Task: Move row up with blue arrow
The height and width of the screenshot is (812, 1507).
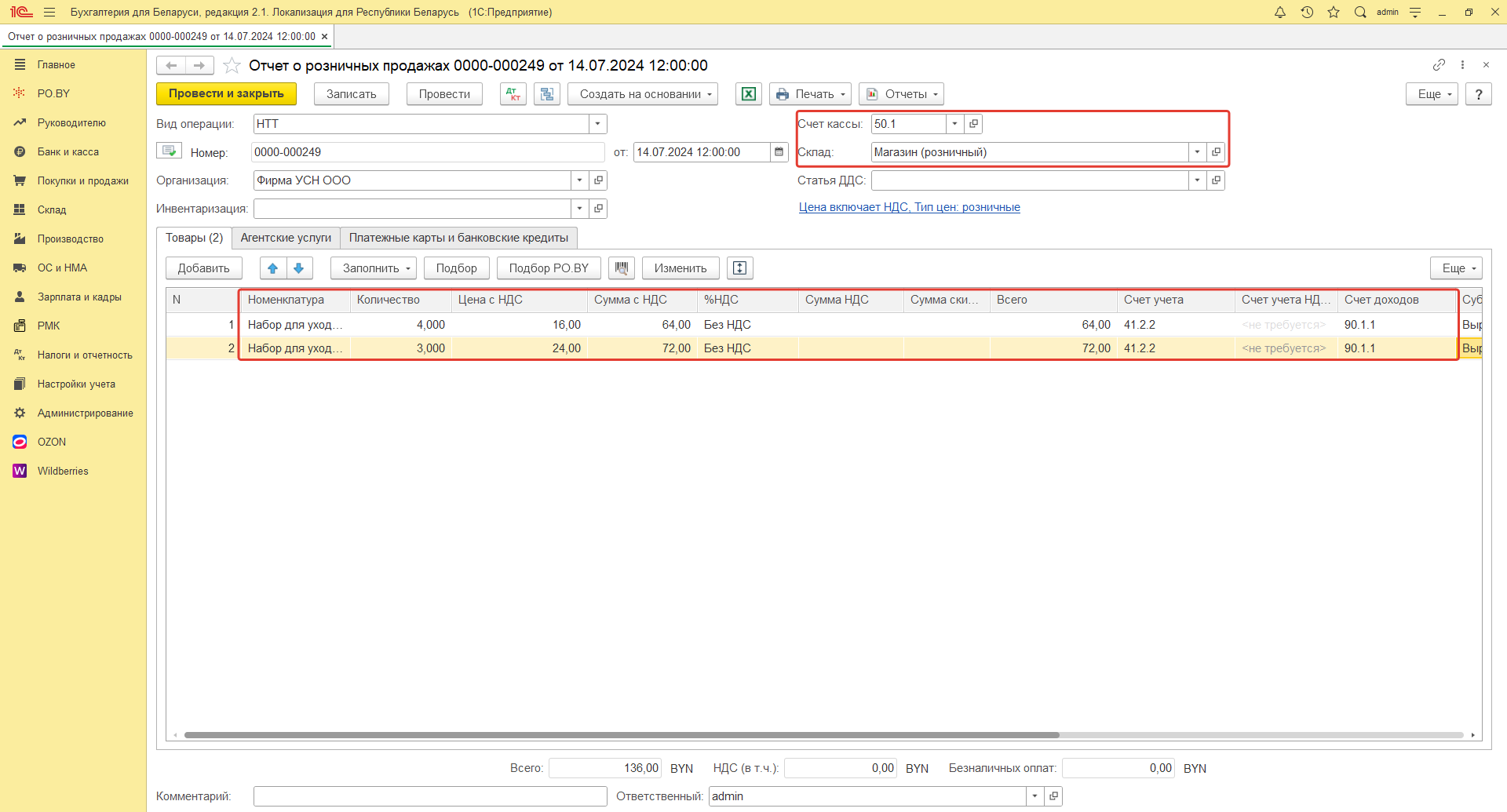Action: (x=273, y=268)
